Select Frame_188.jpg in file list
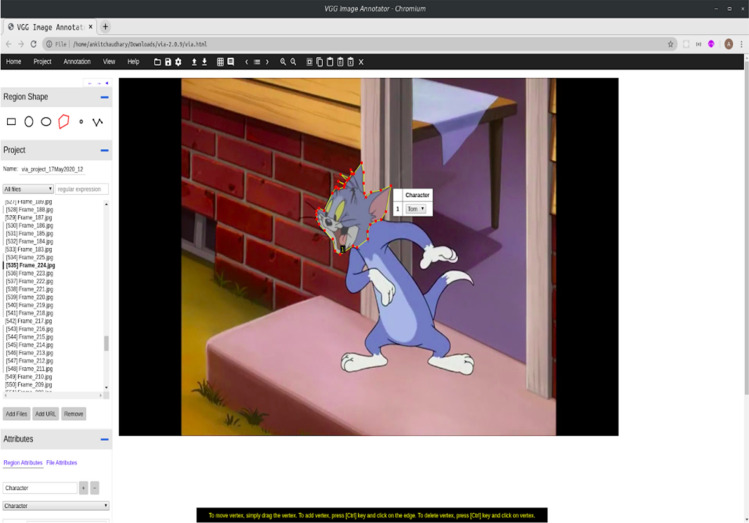Screen dimensions: 749x523 (29, 210)
